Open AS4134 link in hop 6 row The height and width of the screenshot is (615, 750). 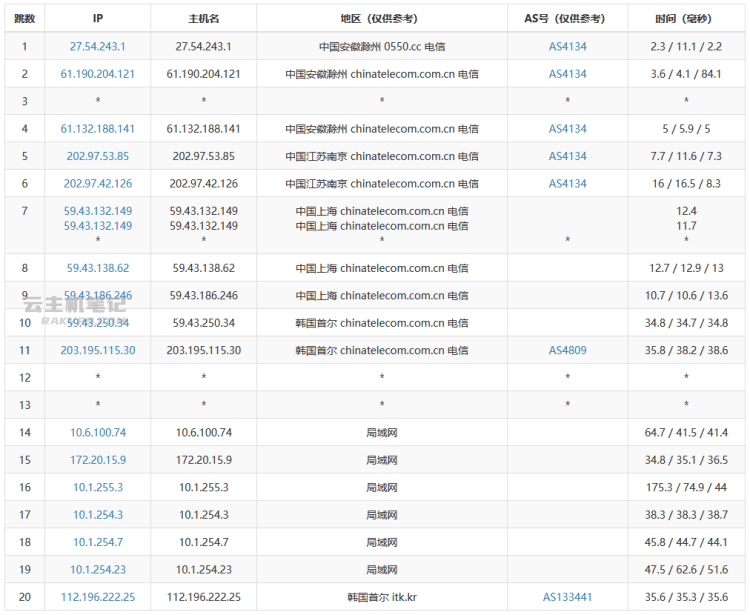[567, 184]
